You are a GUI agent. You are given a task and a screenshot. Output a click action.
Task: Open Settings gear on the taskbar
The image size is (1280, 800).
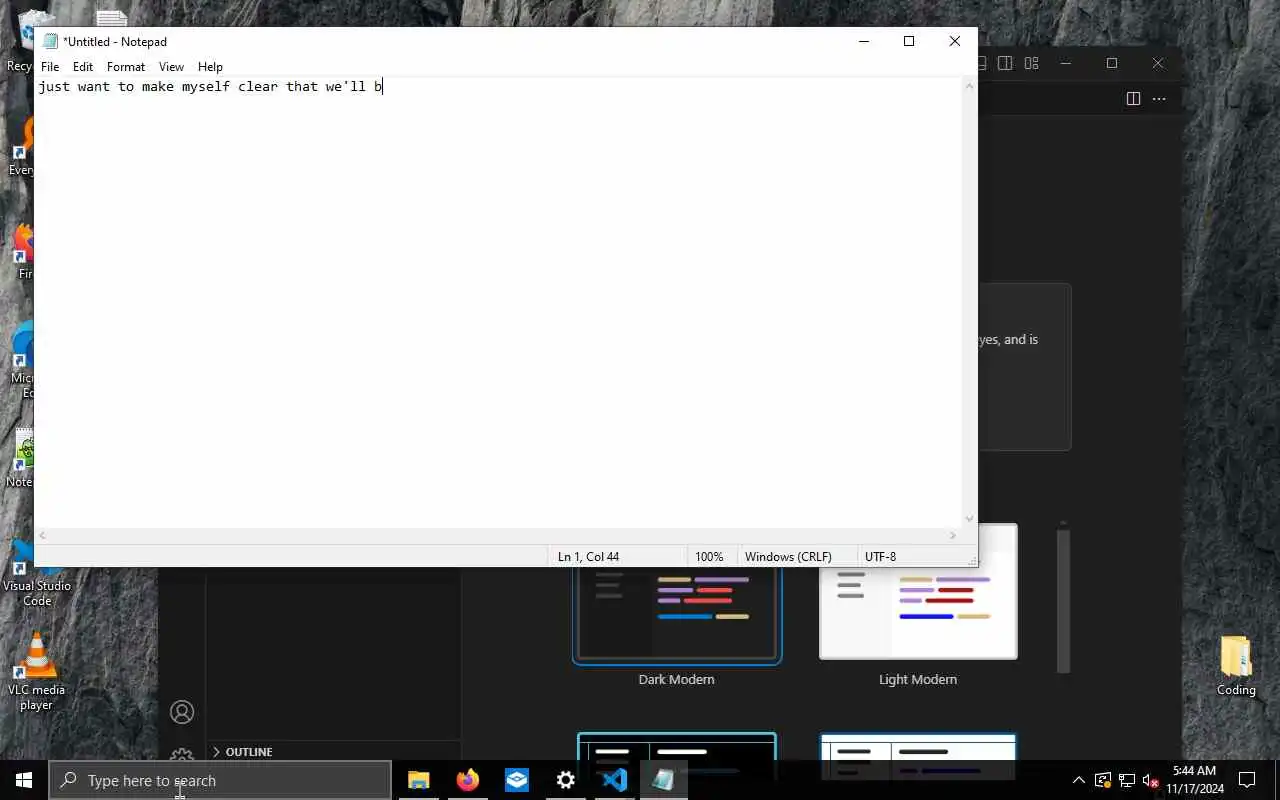(x=565, y=780)
